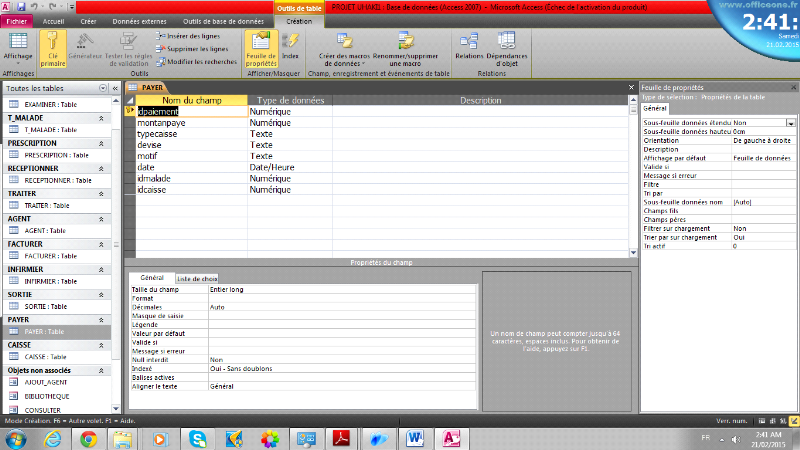Click Renommer/supprimer une macro

406,47
